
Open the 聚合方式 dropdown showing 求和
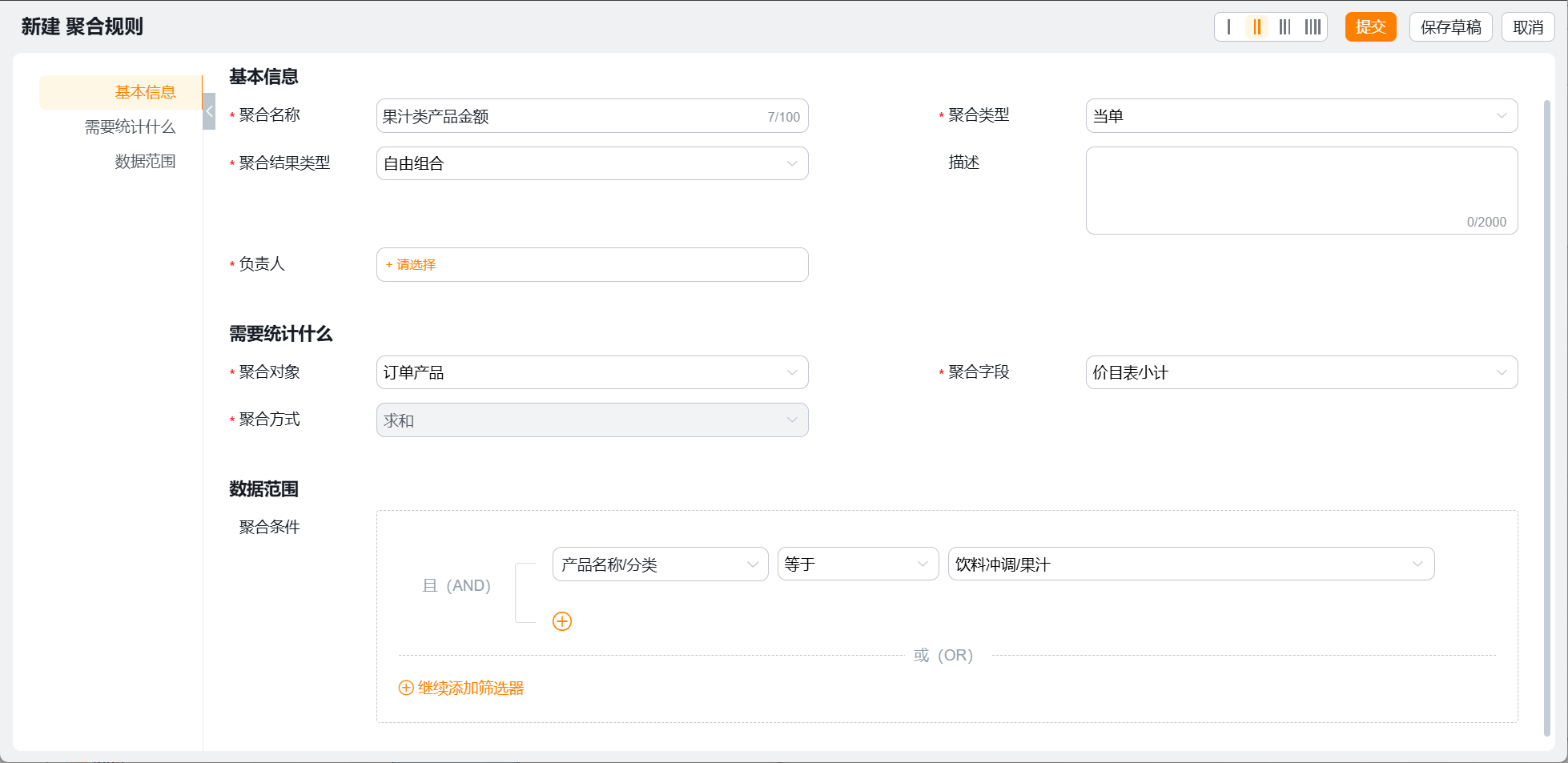point(592,420)
